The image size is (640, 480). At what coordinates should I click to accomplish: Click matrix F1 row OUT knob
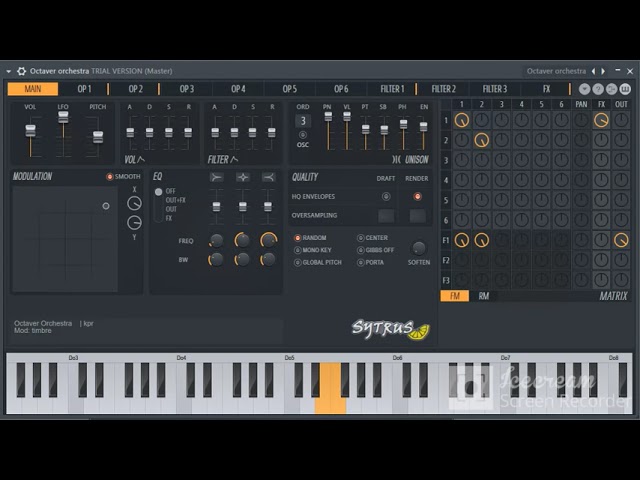pyautogui.click(x=621, y=240)
